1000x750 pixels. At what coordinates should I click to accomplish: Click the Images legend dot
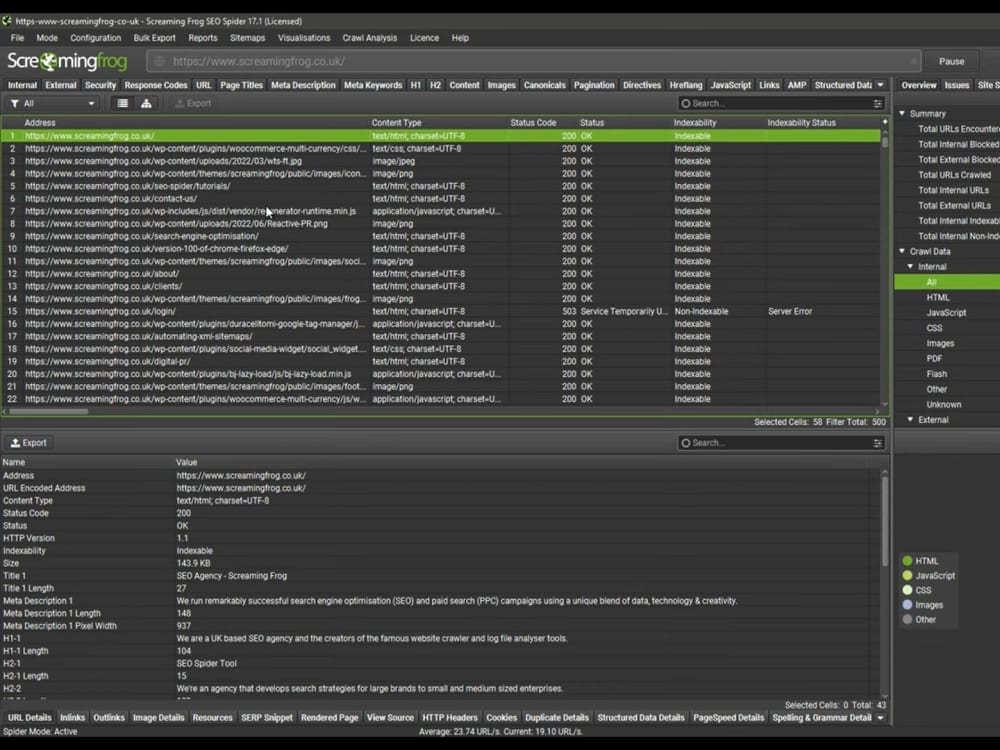(x=907, y=605)
